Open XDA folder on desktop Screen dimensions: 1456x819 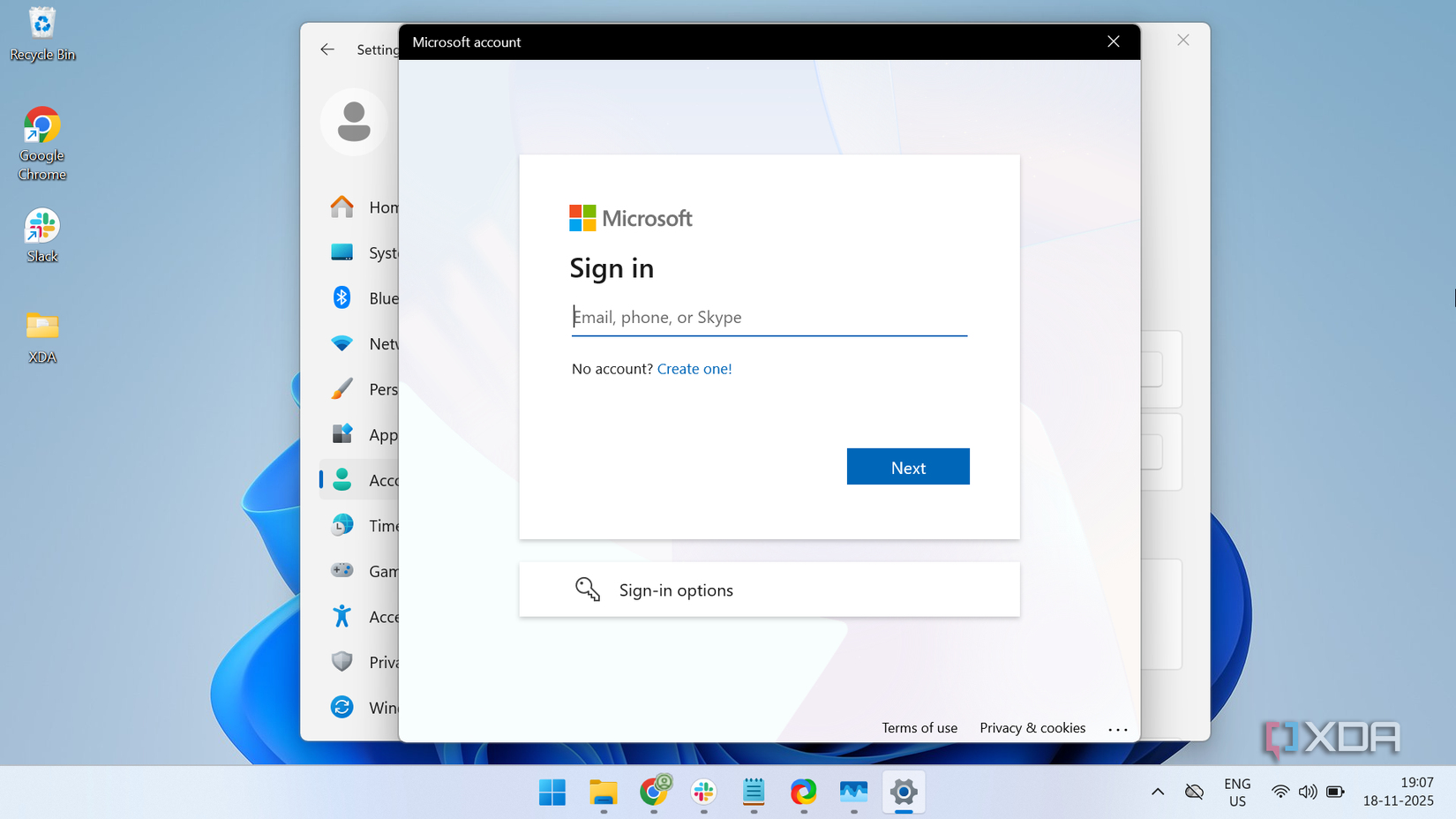[41, 337]
